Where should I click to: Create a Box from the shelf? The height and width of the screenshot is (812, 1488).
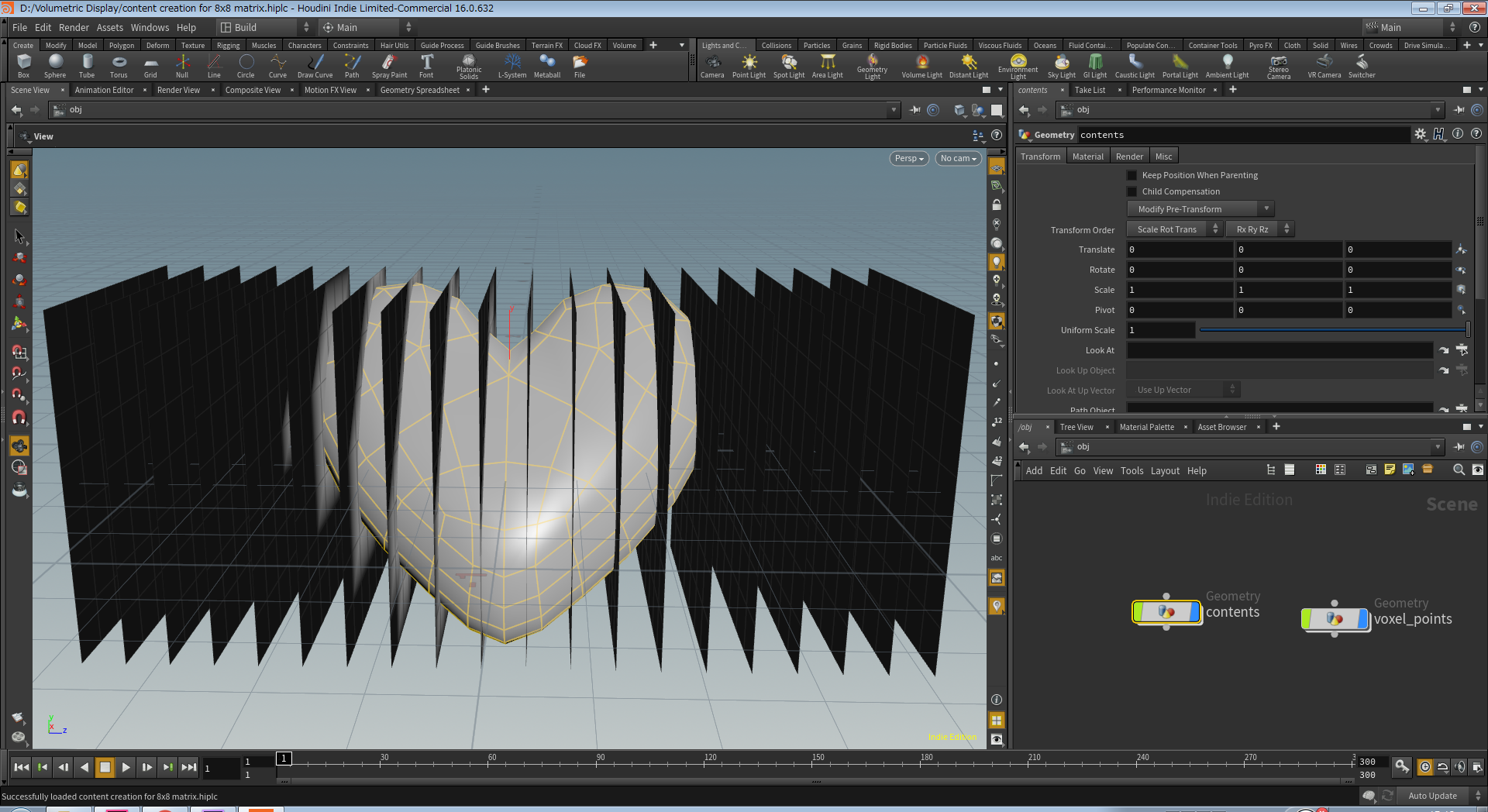[23, 66]
